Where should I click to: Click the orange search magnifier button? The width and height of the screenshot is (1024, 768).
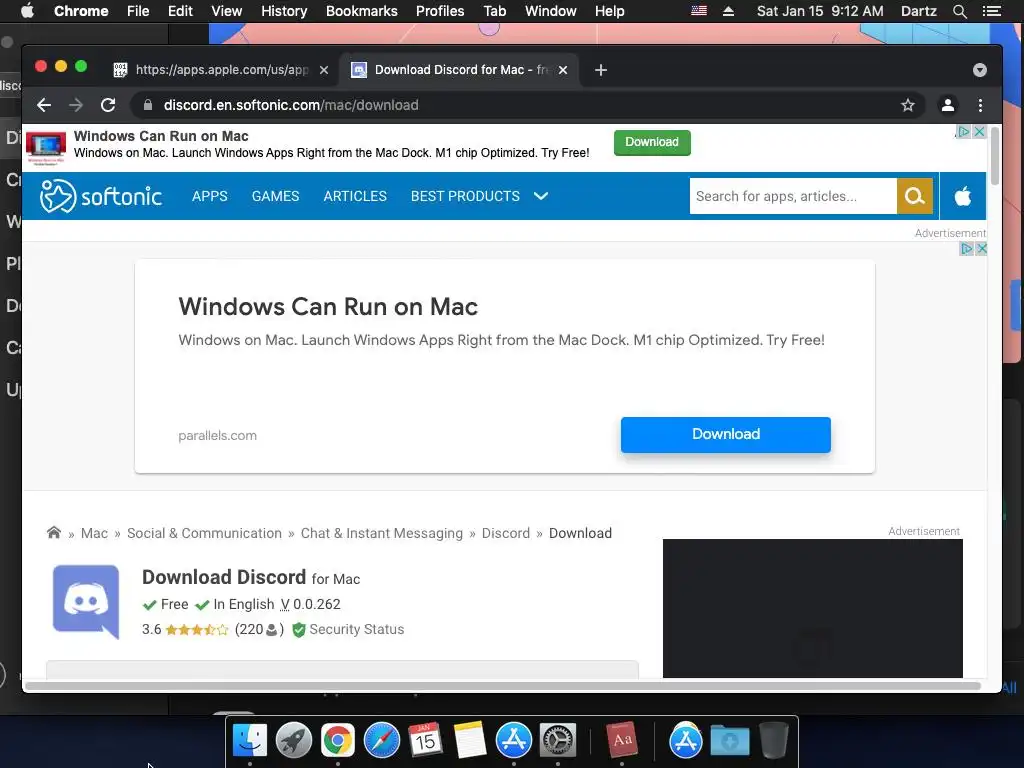tap(914, 196)
